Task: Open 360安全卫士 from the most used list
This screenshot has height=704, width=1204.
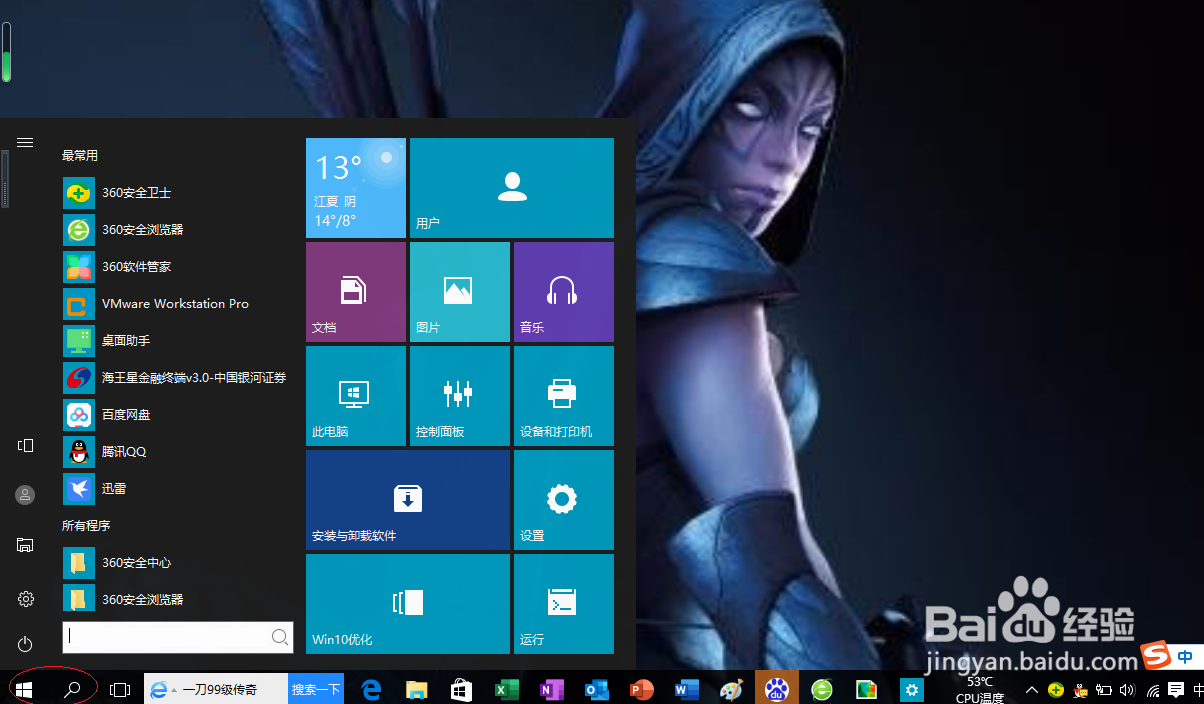Action: [176, 193]
